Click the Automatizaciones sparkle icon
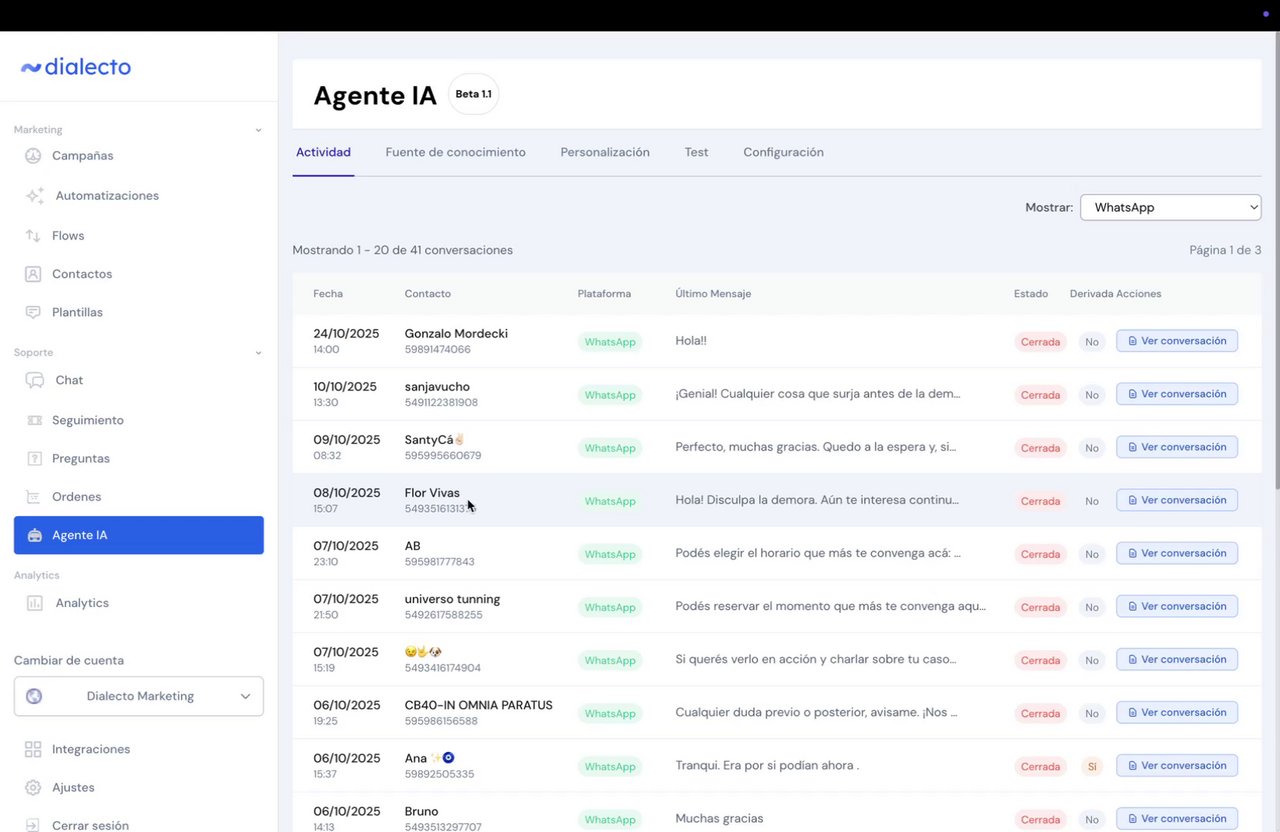Image resolution: width=1280 pixels, height=832 pixels. tap(35, 196)
